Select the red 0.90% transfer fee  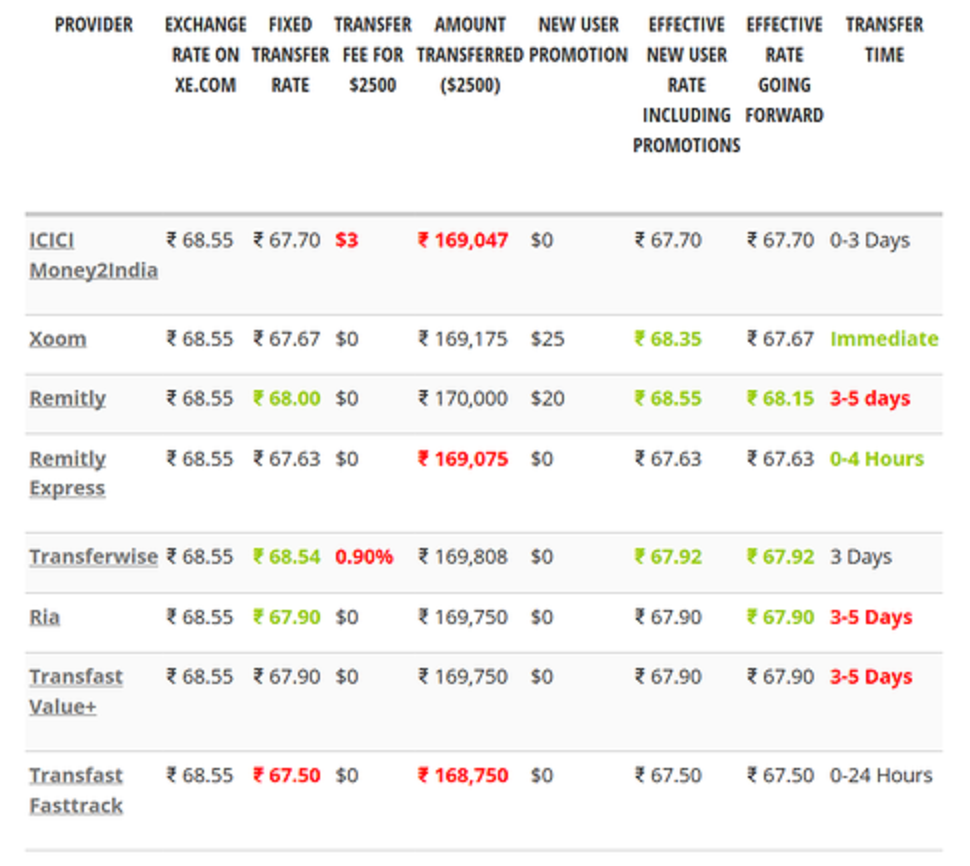coord(364,557)
